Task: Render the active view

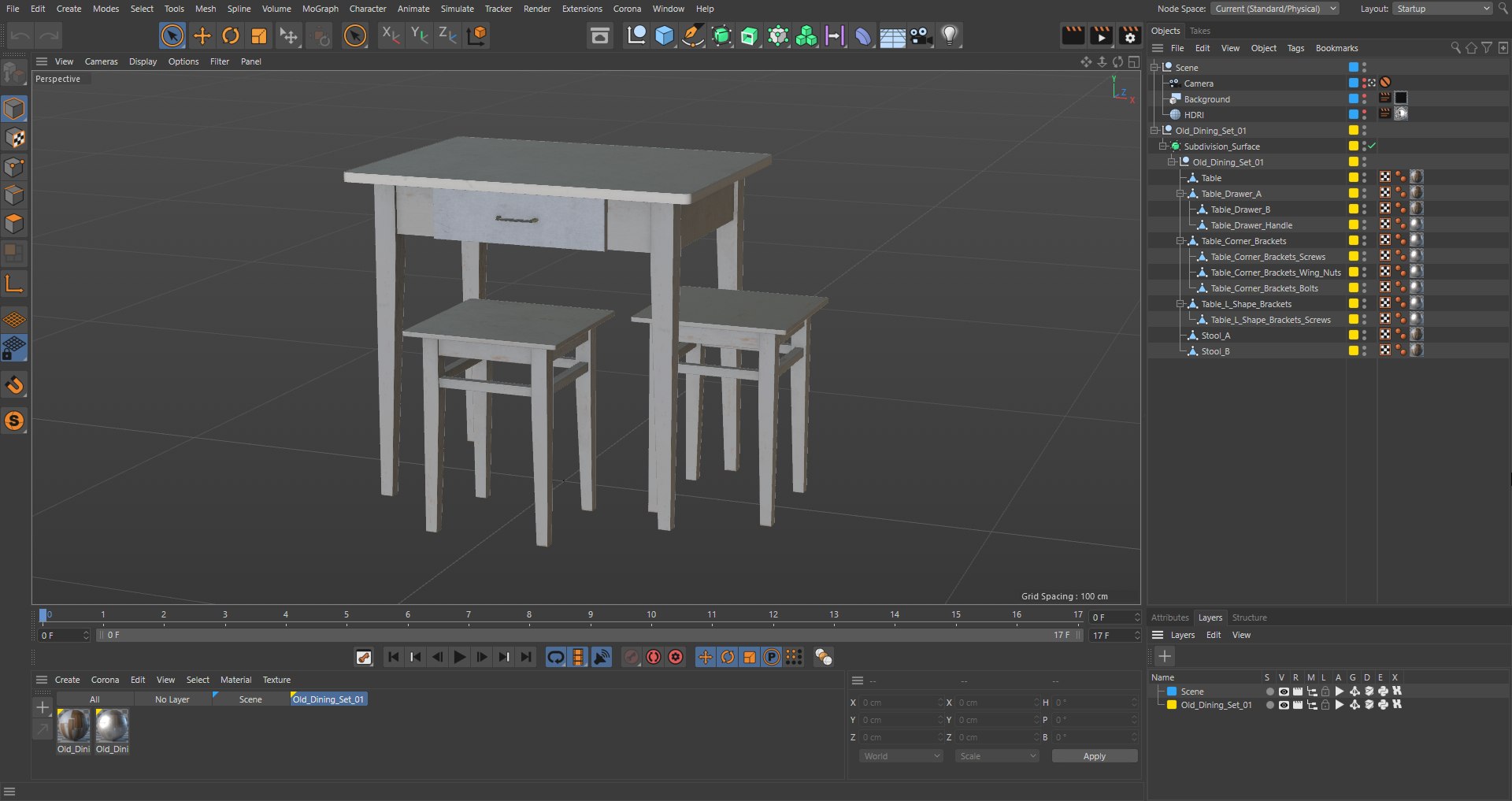Action: point(1073,35)
